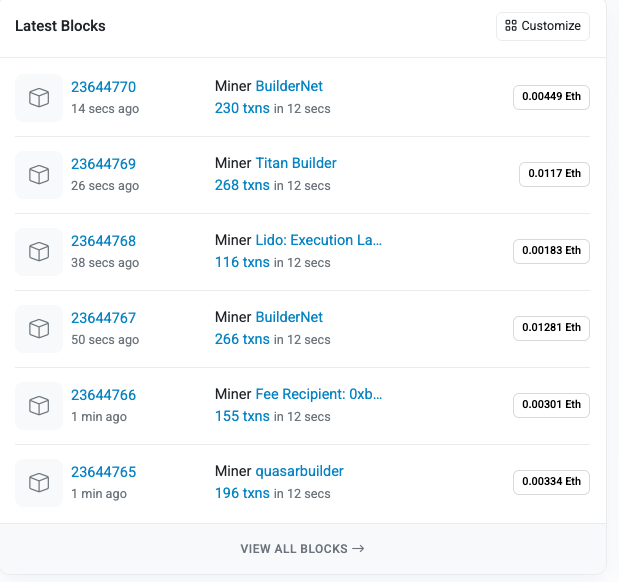Screen dimensions: 619x582
Task: View miner Titan Builder profile
Action: [x=296, y=163]
